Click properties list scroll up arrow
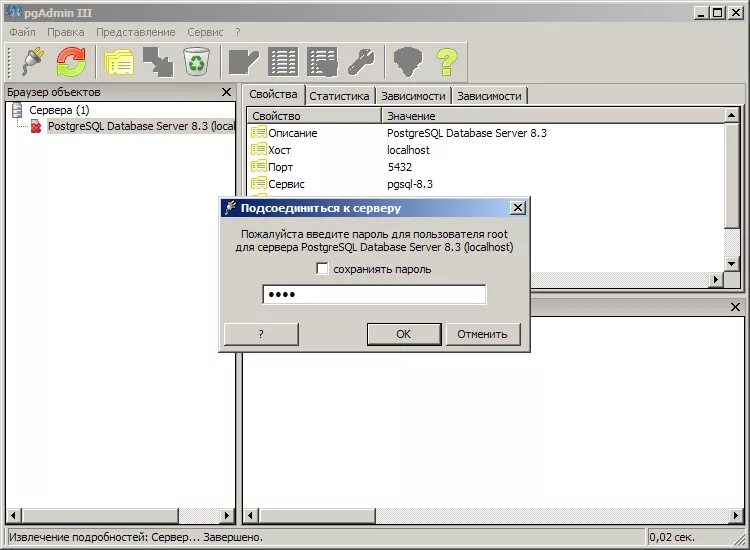Image resolution: width=750 pixels, height=550 pixels. [x=731, y=115]
